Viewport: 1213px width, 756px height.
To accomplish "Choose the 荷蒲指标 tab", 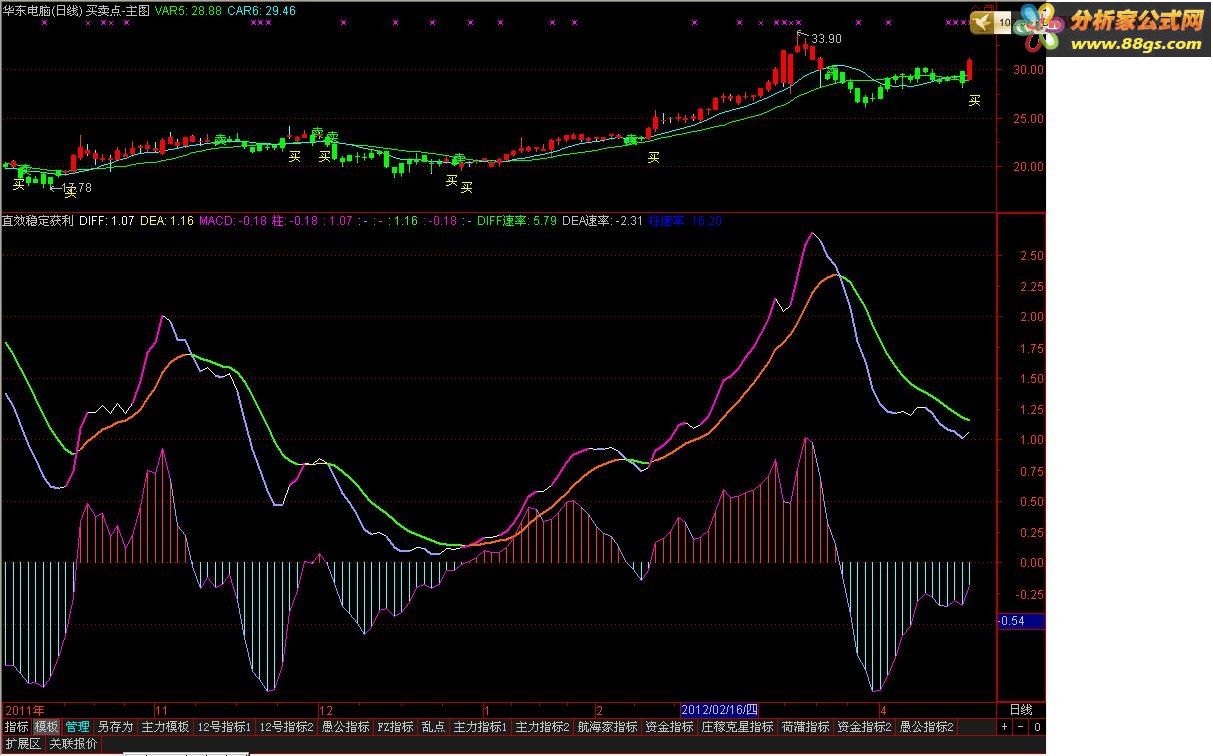I will pos(806,727).
